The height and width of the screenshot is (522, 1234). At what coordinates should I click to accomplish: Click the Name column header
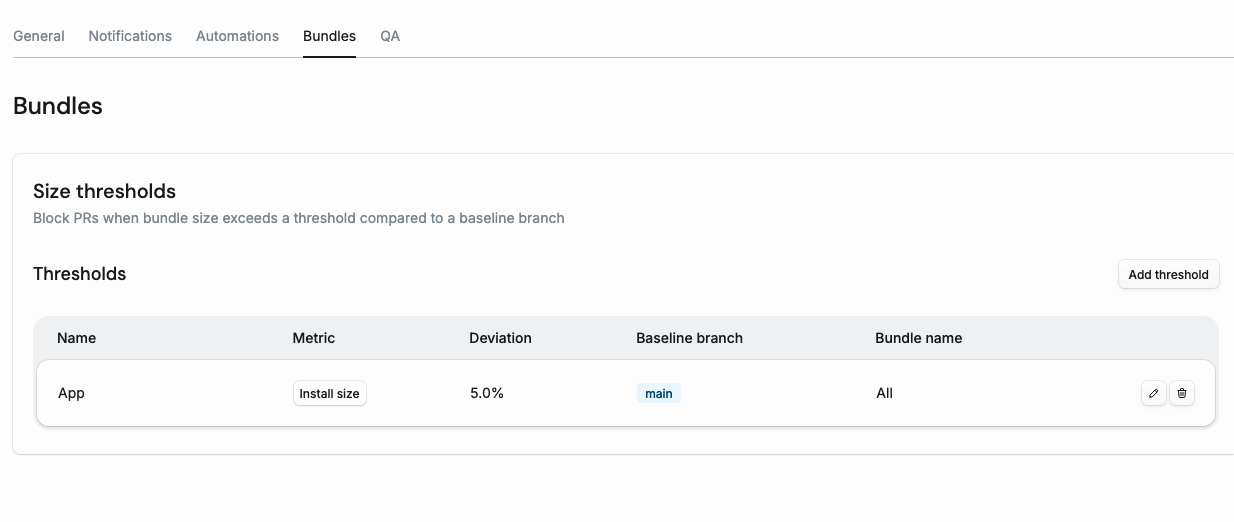pyautogui.click(x=76, y=338)
